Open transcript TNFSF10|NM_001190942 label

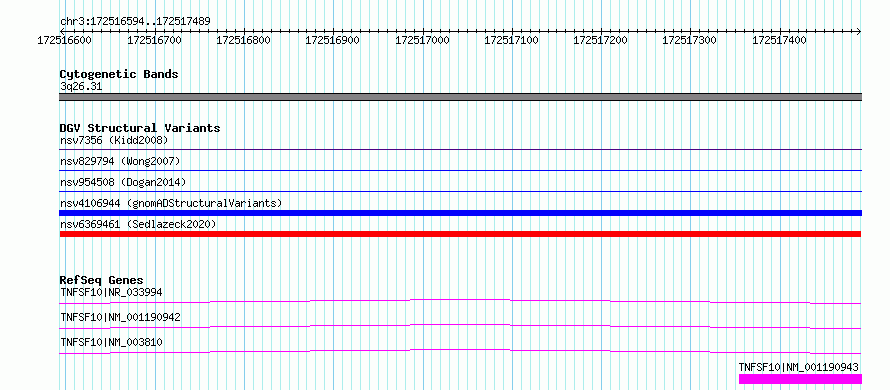120,317
